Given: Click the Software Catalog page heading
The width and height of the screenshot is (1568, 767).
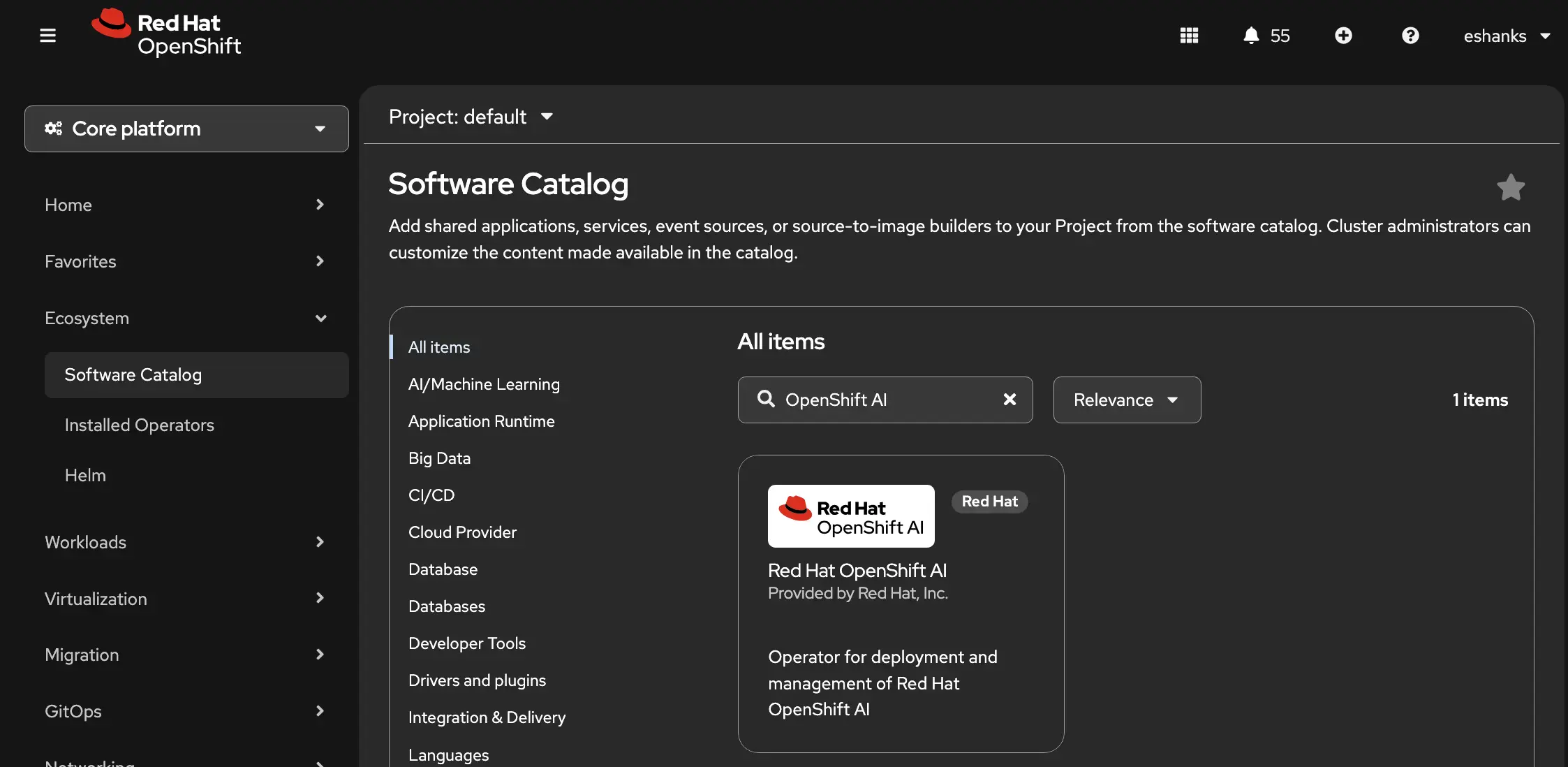Looking at the screenshot, I should click(x=508, y=184).
